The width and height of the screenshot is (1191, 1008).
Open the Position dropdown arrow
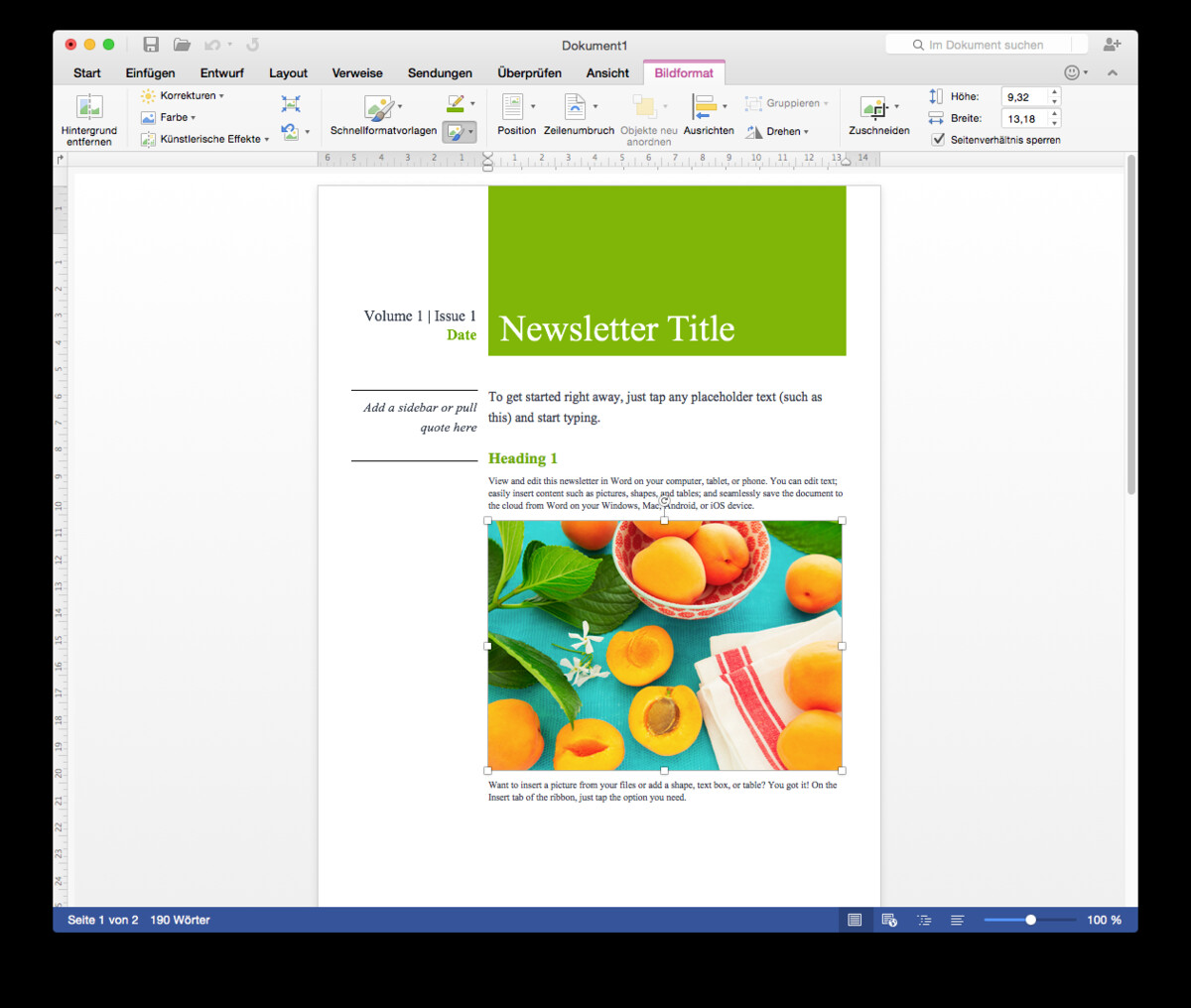tap(533, 106)
